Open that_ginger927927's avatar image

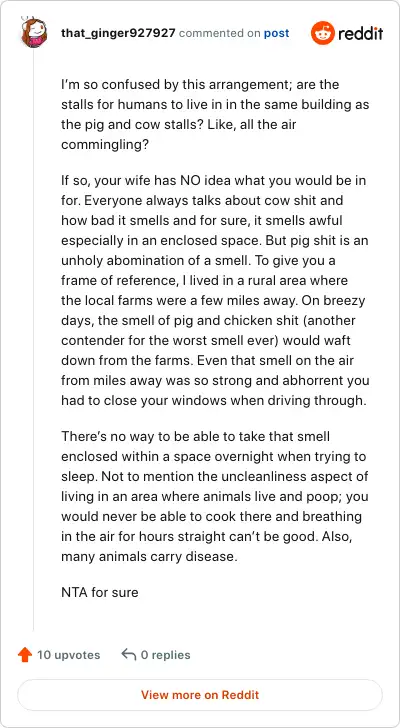tap(34, 32)
